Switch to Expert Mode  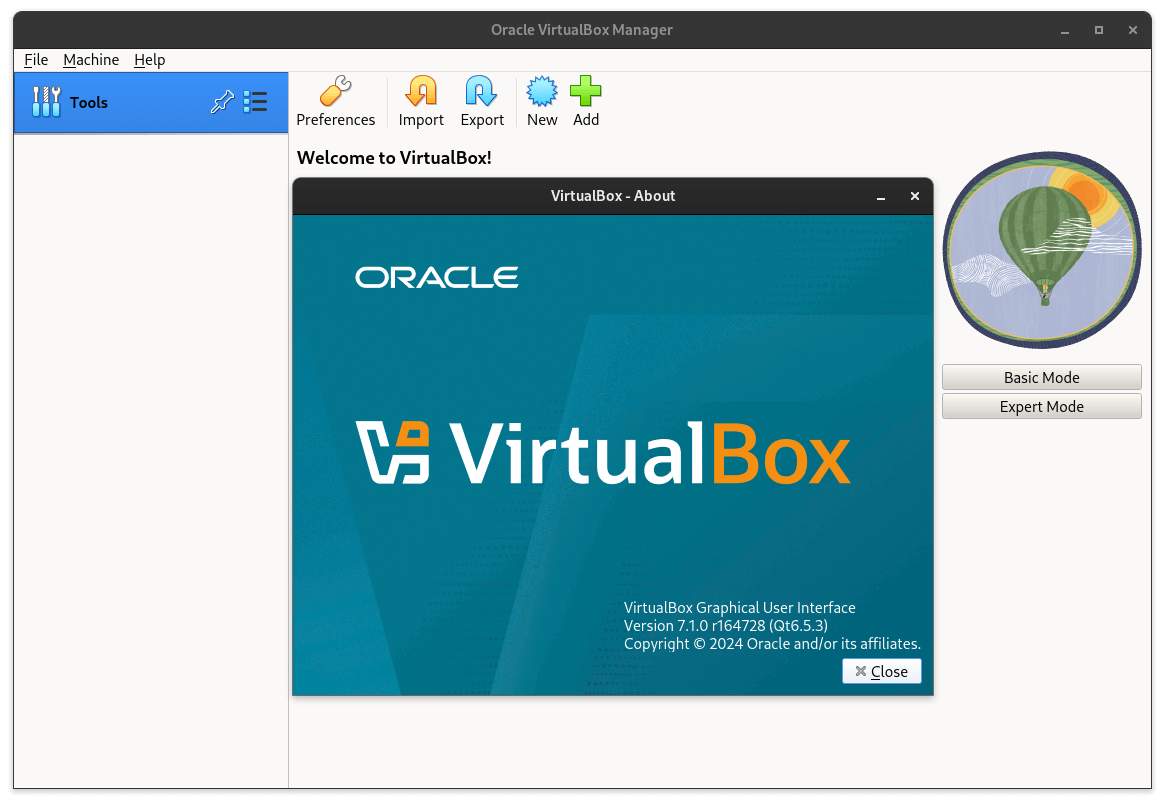pos(1041,406)
